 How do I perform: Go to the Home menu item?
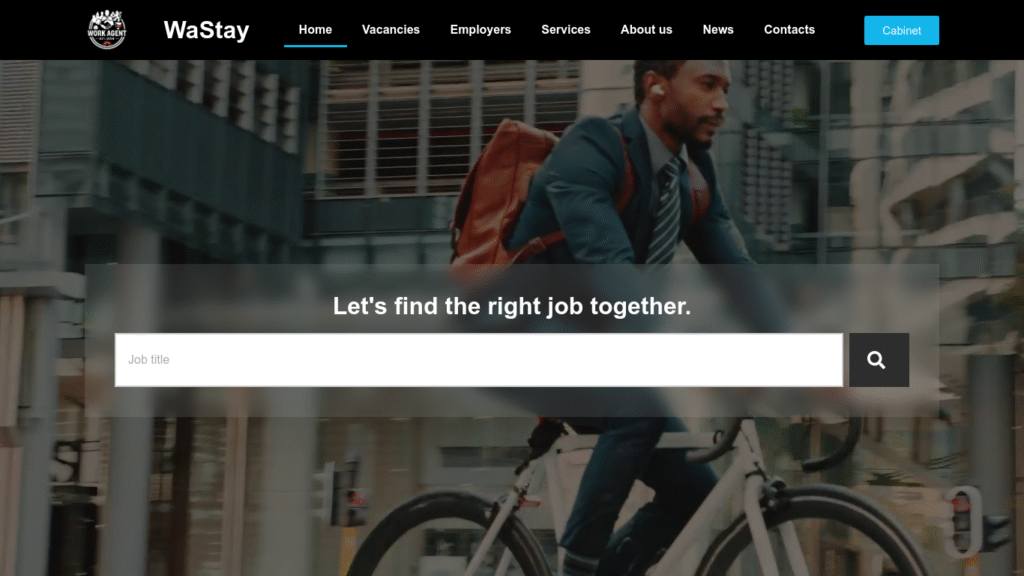point(315,29)
